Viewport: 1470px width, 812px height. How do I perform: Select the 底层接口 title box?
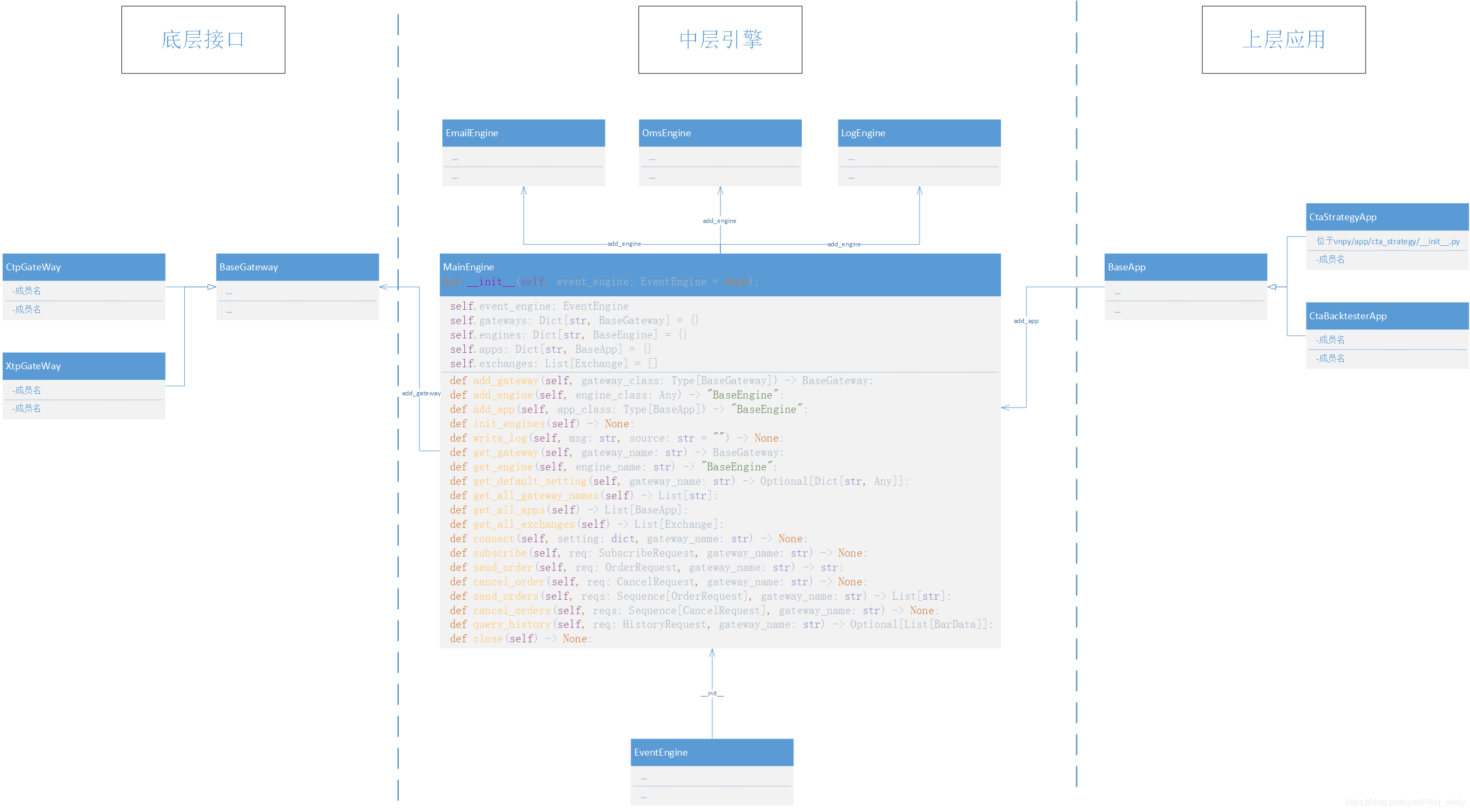203,40
